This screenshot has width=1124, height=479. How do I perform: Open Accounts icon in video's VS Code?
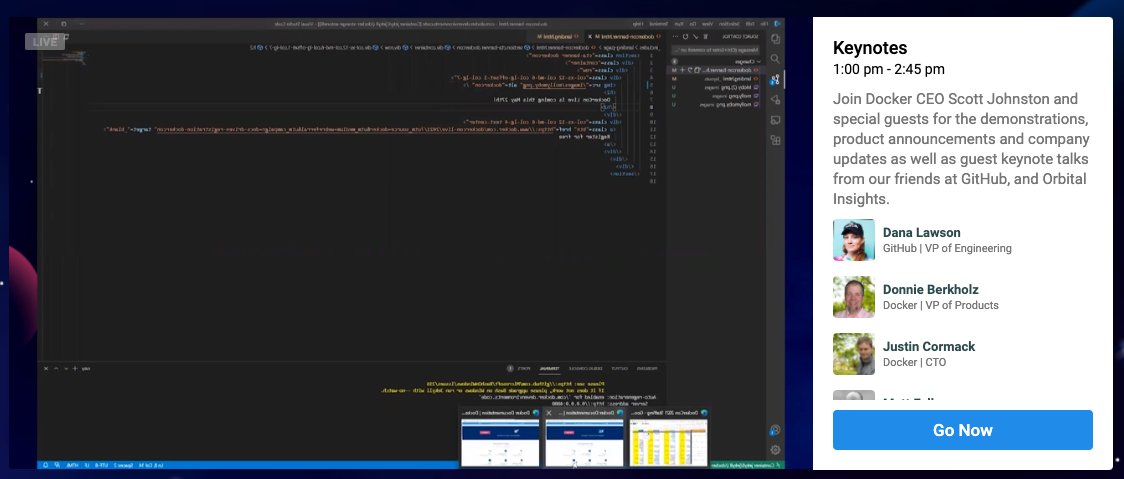[774, 430]
